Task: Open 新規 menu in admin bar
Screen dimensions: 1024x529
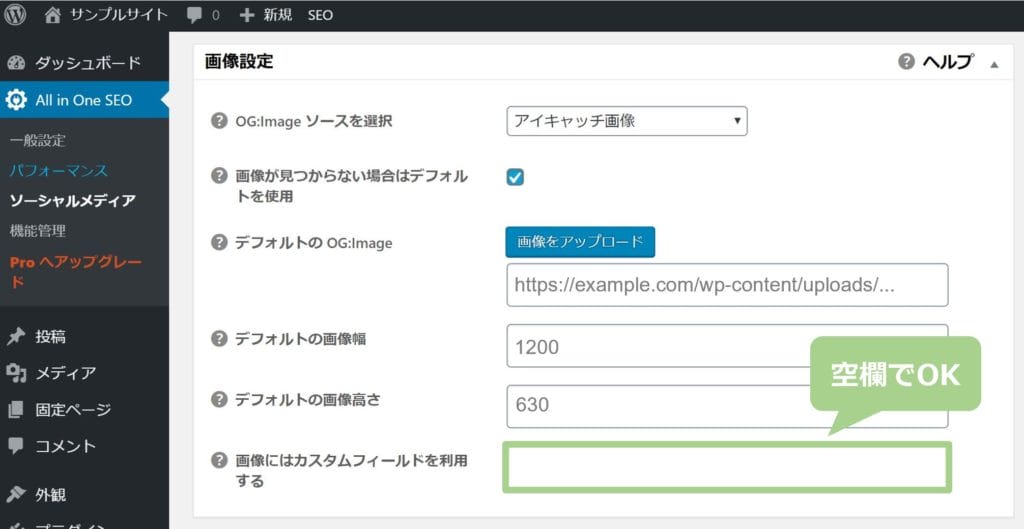Action: click(x=278, y=15)
